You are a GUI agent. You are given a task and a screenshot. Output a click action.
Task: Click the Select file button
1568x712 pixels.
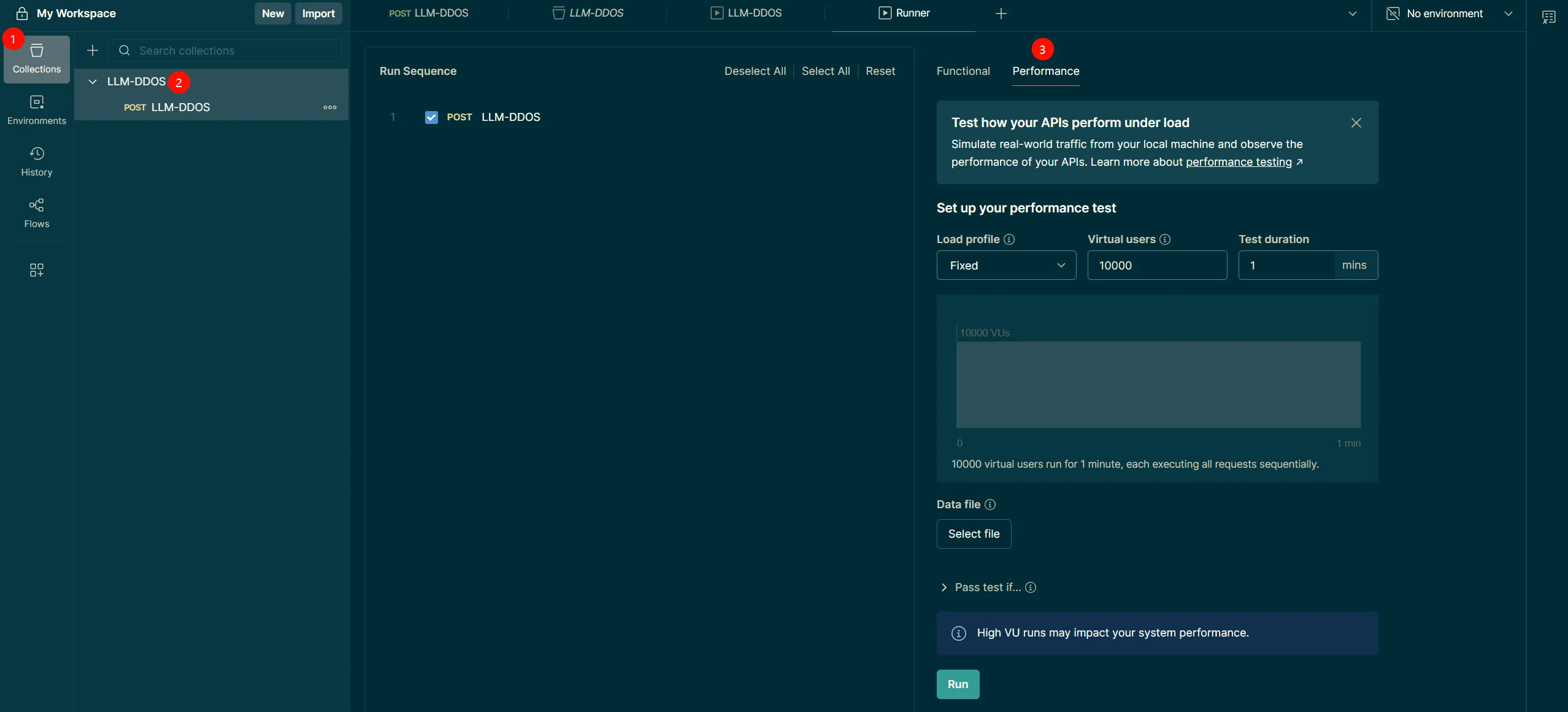(x=974, y=534)
